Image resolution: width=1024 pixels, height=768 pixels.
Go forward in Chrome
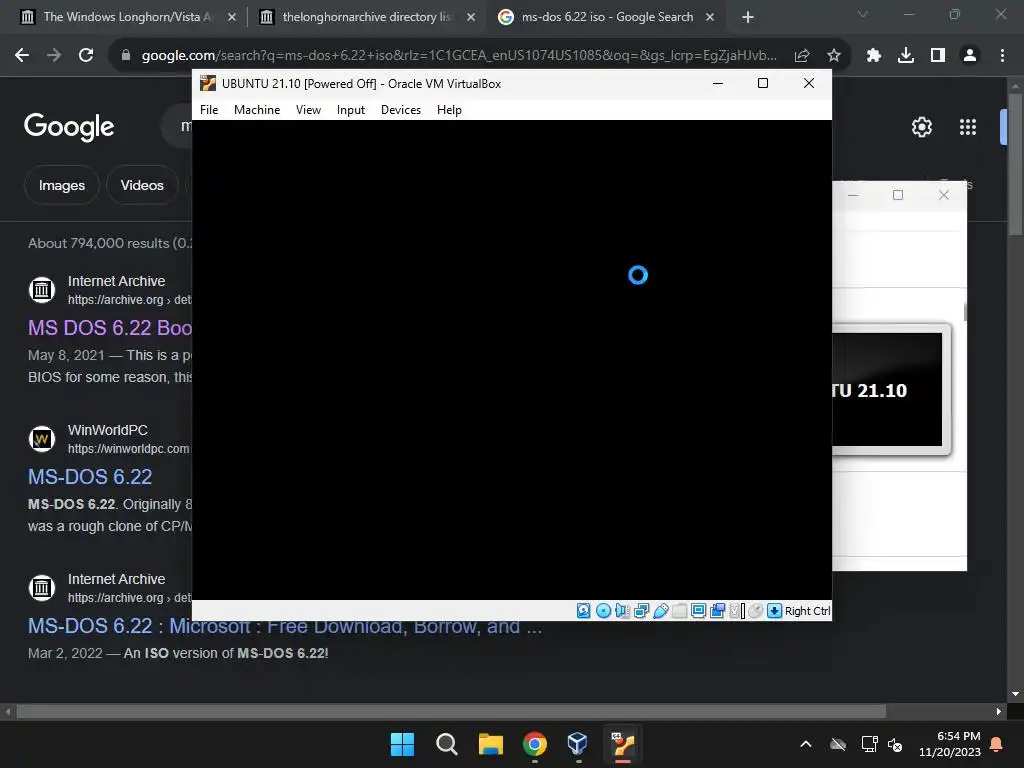[54, 56]
